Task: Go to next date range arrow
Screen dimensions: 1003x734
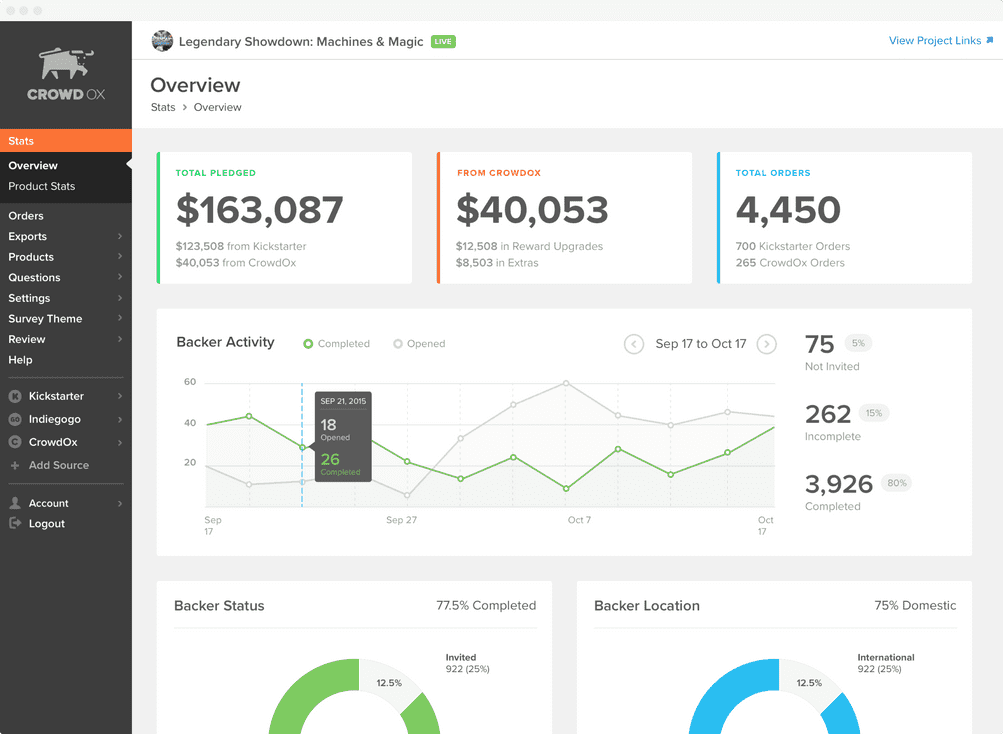Action: click(766, 344)
